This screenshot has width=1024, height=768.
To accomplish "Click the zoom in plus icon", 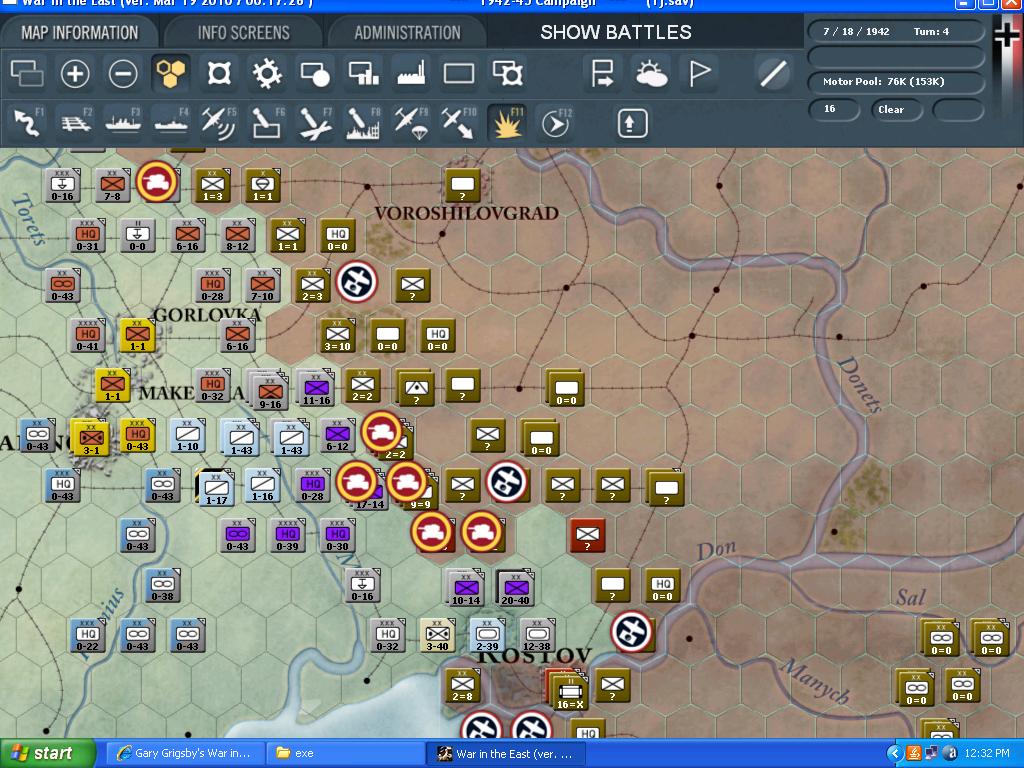I will point(74,73).
